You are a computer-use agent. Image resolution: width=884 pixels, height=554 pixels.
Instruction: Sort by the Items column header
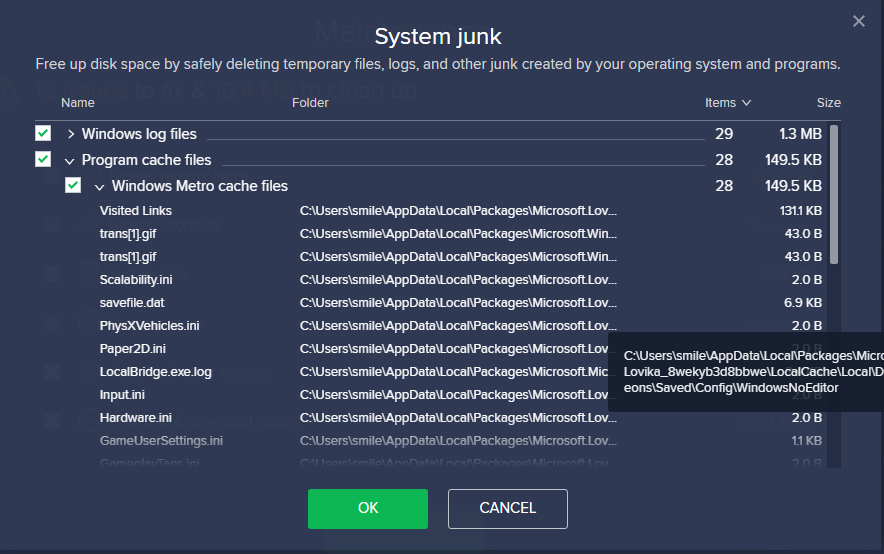tap(727, 103)
